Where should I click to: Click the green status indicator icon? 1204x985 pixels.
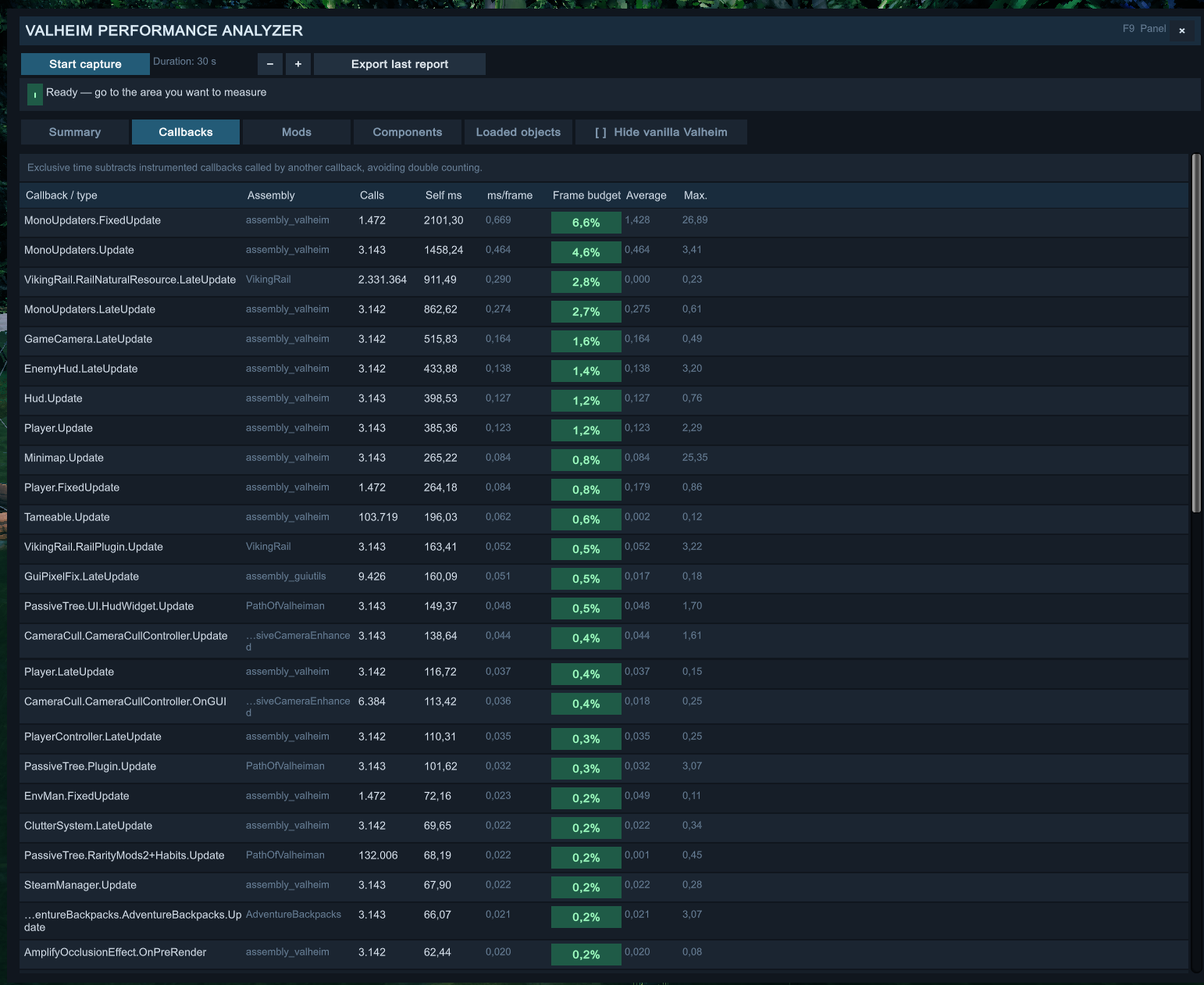[35, 95]
